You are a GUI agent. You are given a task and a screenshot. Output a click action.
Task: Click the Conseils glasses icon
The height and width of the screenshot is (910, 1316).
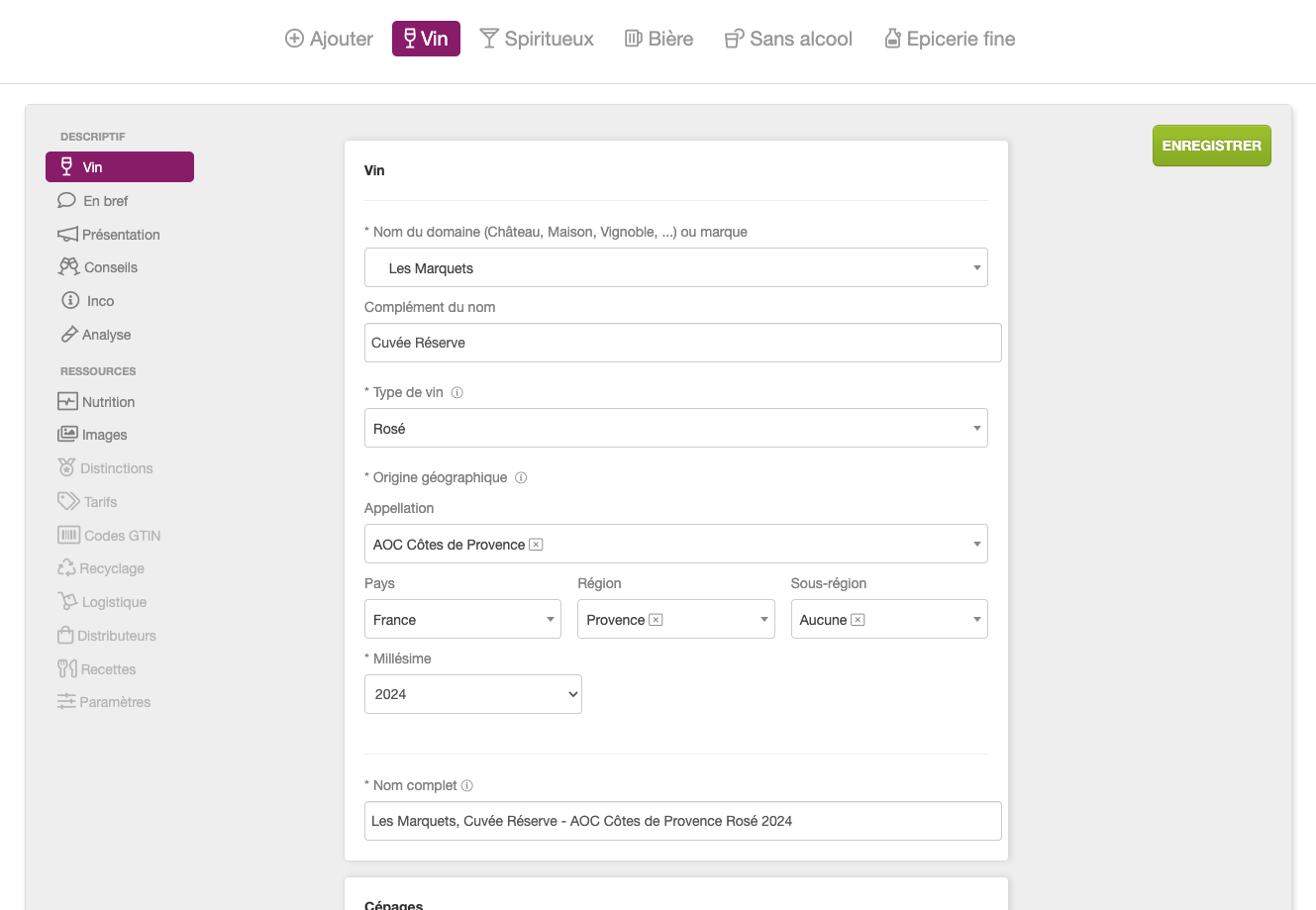click(68, 267)
